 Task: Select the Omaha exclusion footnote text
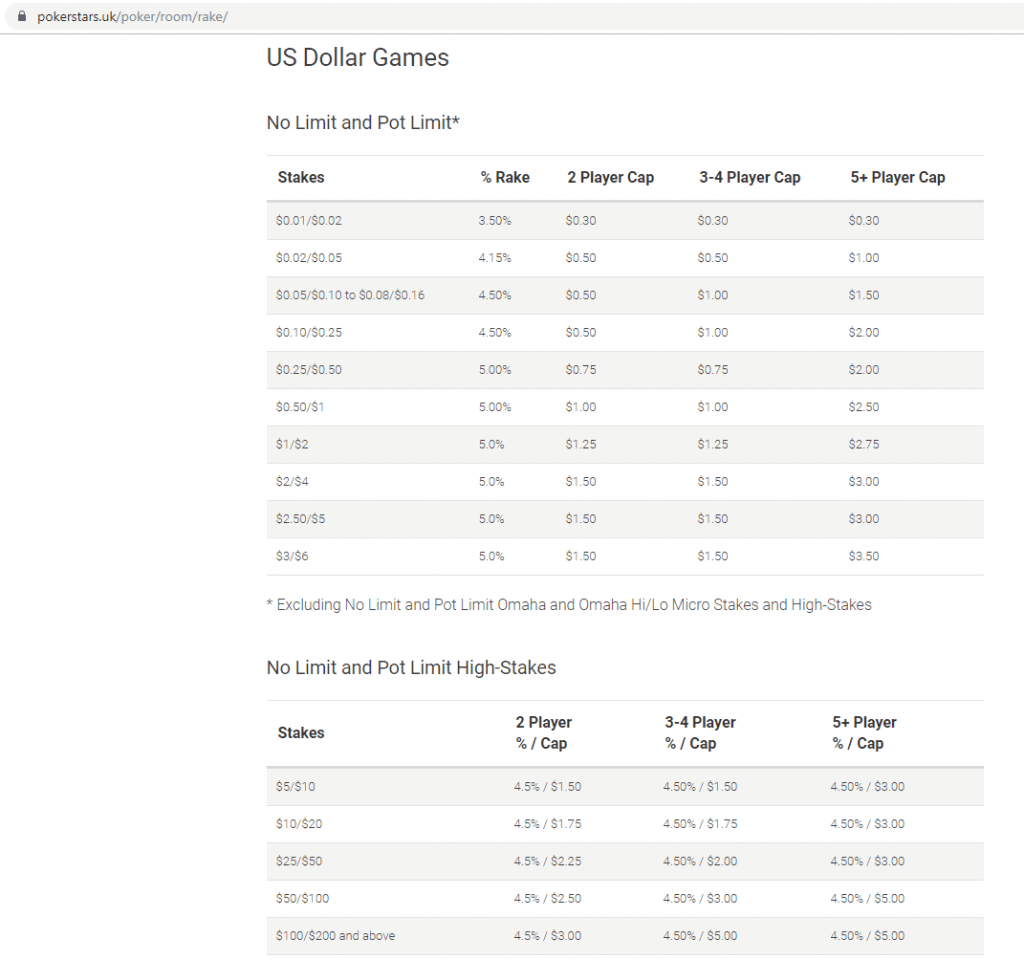[x=570, y=604]
